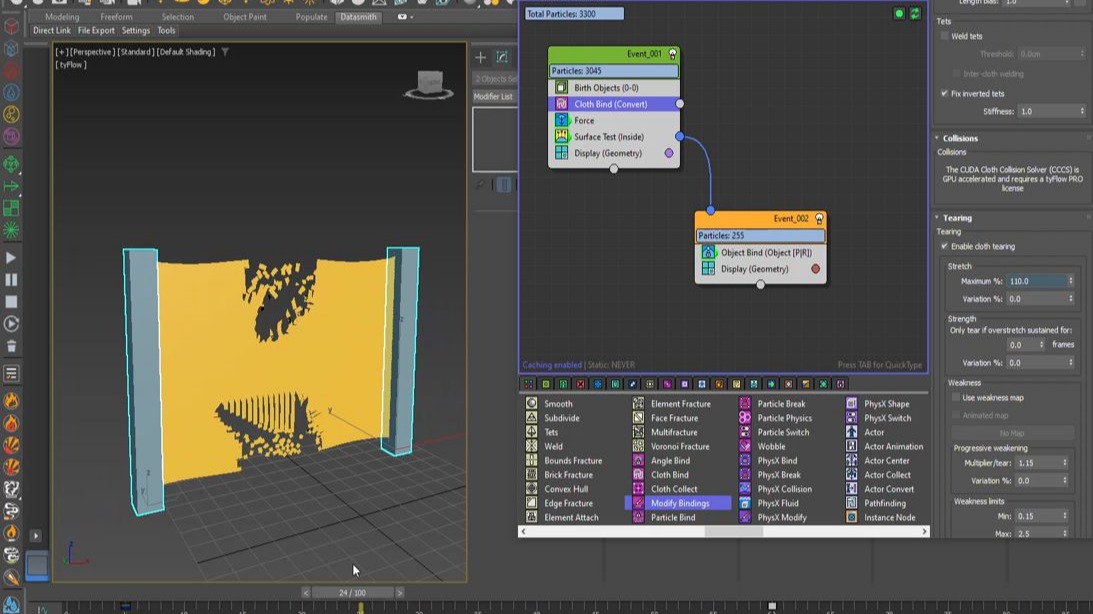The width and height of the screenshot is (1093, 614).
Task: Select the Element Attach operator icon
Action: 531,517
